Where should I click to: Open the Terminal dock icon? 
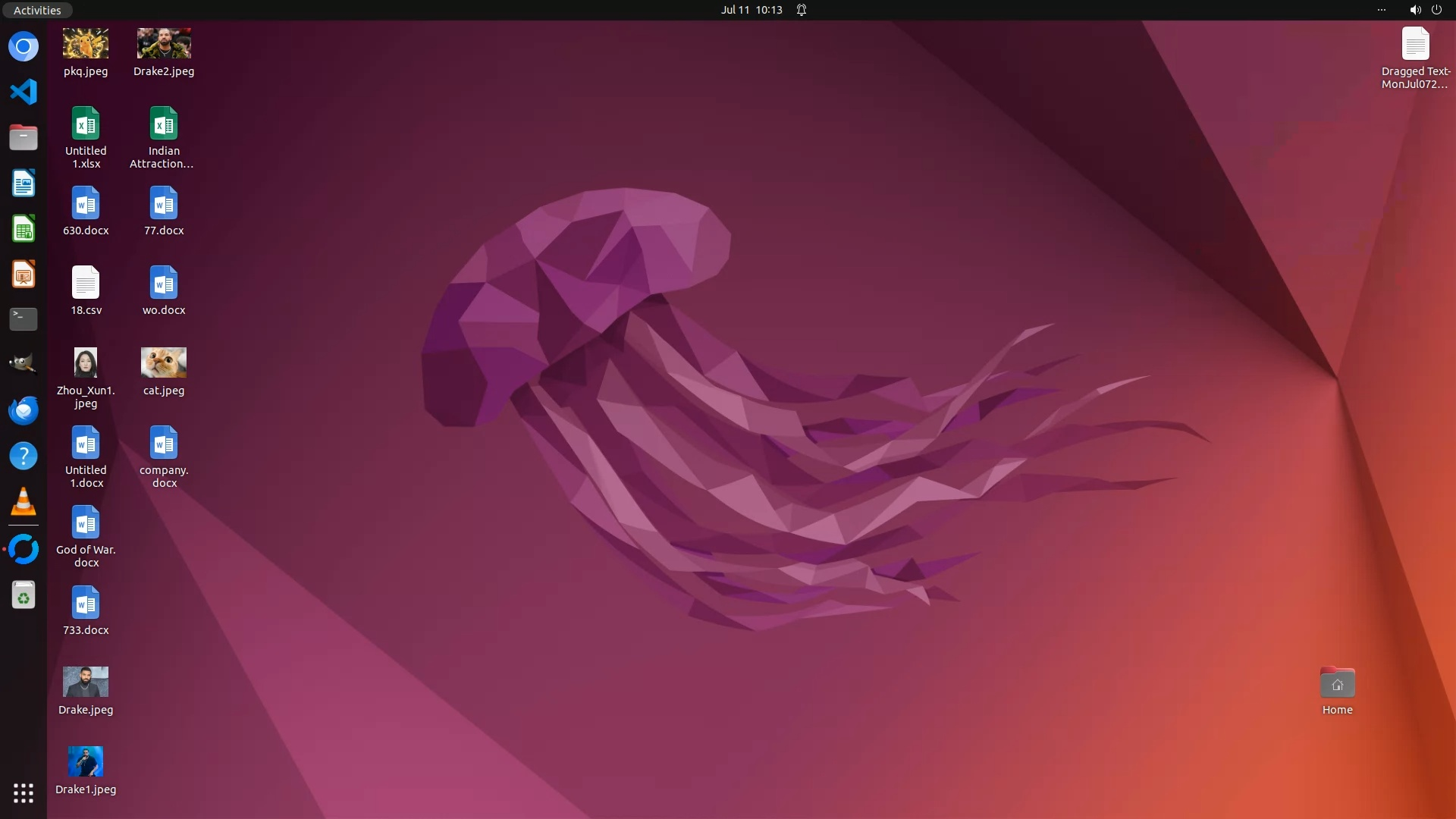24,319
